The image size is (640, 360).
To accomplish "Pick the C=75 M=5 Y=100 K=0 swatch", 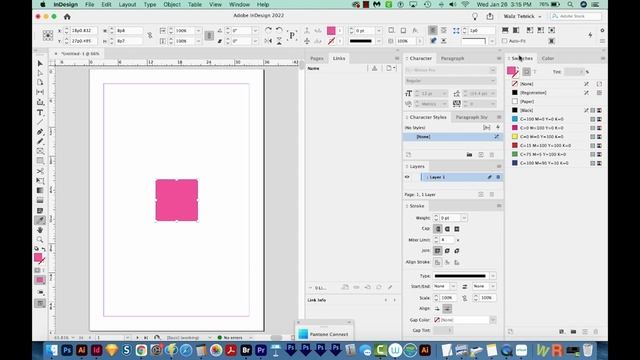I will [556, 154].
